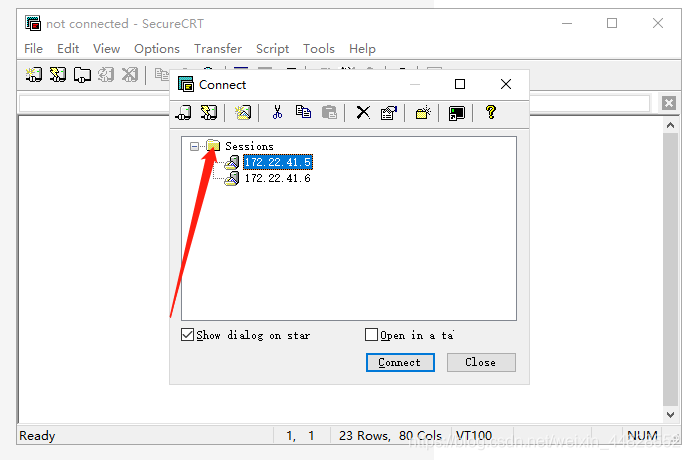Minimize the SecureCRT main window
The height and width of the screenshot is (460, 690).
tap(567, 23)
